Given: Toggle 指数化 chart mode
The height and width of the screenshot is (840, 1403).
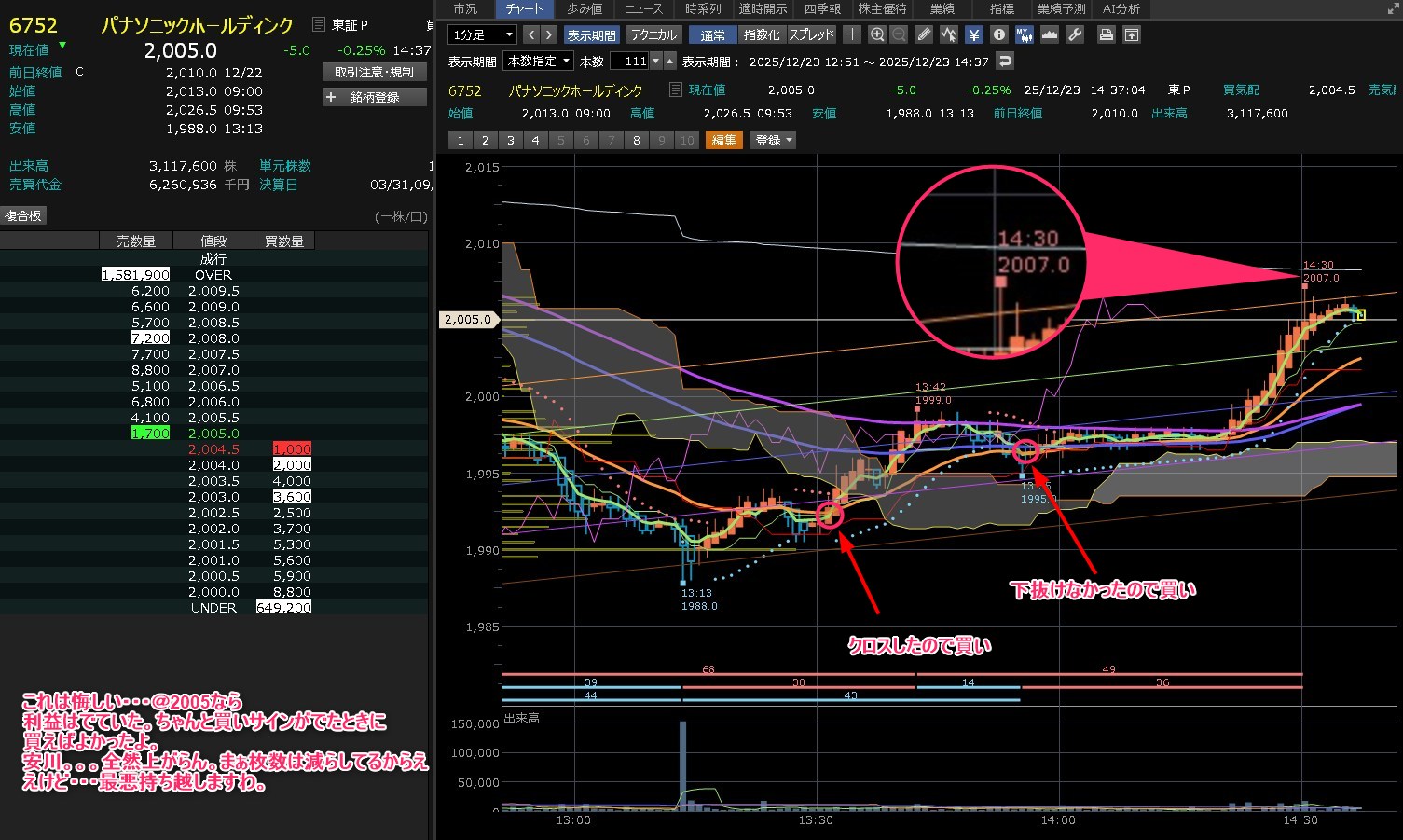Looking at the screenshot, I should (x=762, y=34).
